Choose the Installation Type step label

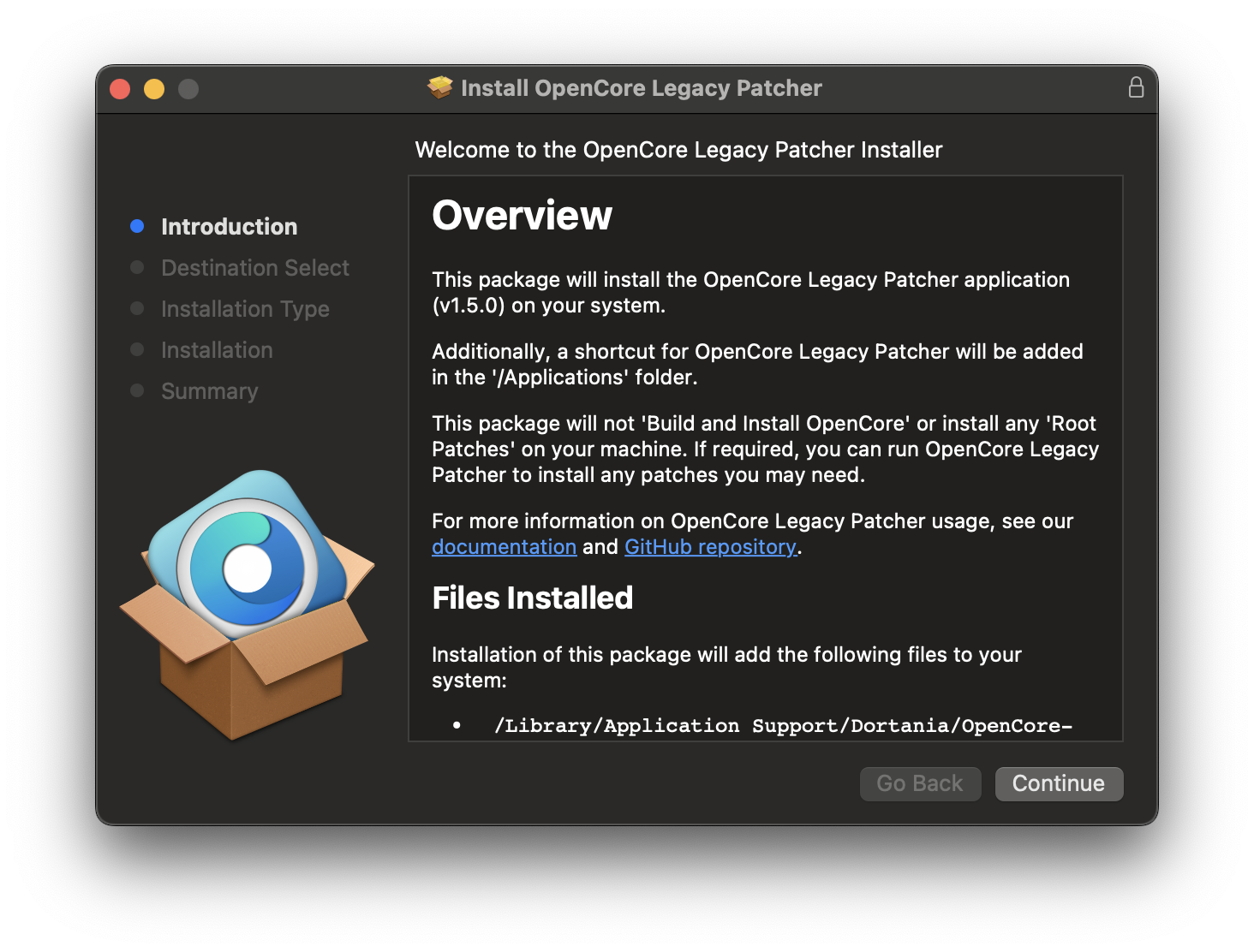pyautogui.click(x=245, y=309)
